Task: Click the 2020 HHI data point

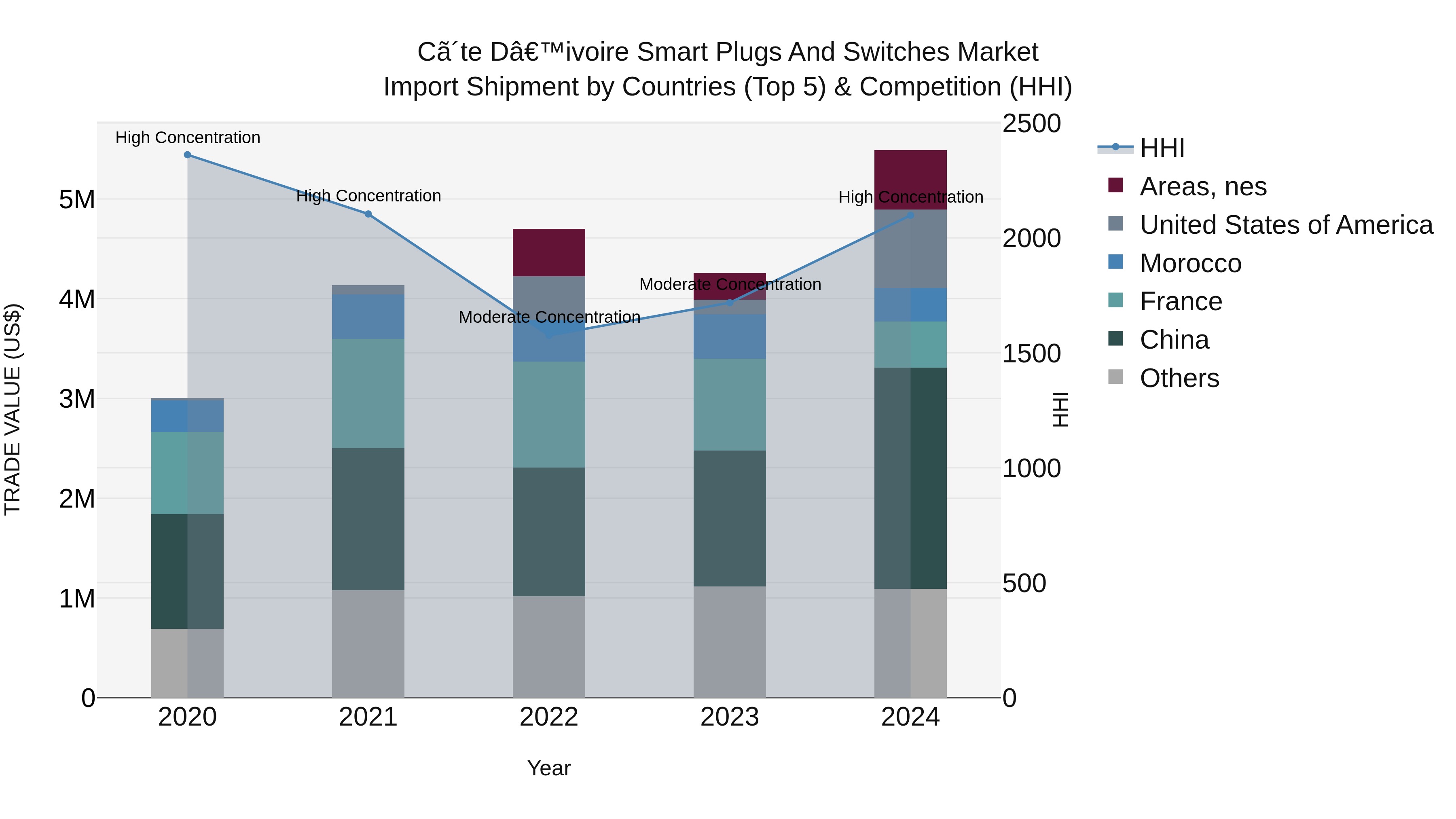Action: coord(188,155)
